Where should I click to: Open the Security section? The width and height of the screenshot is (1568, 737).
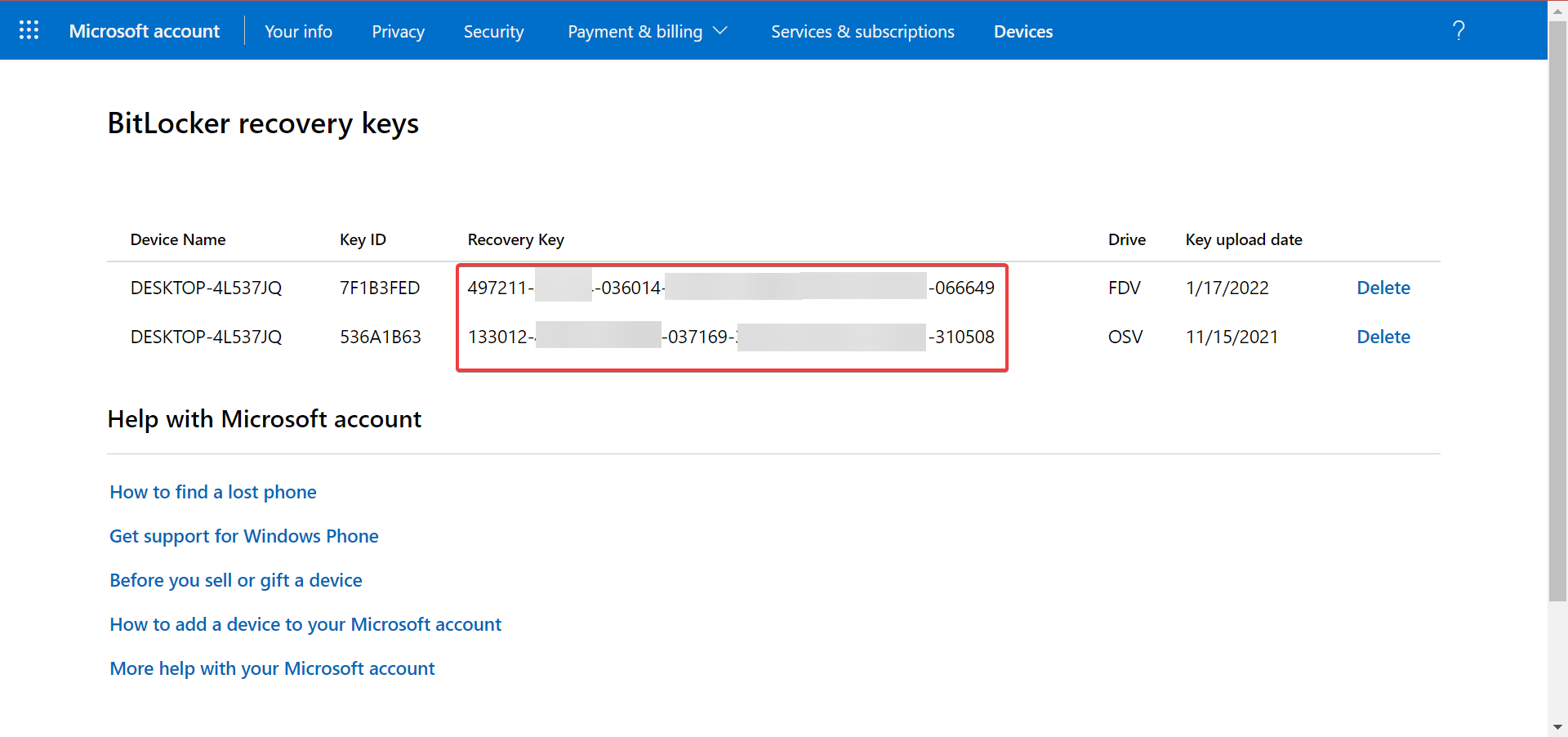coord(493,32)
